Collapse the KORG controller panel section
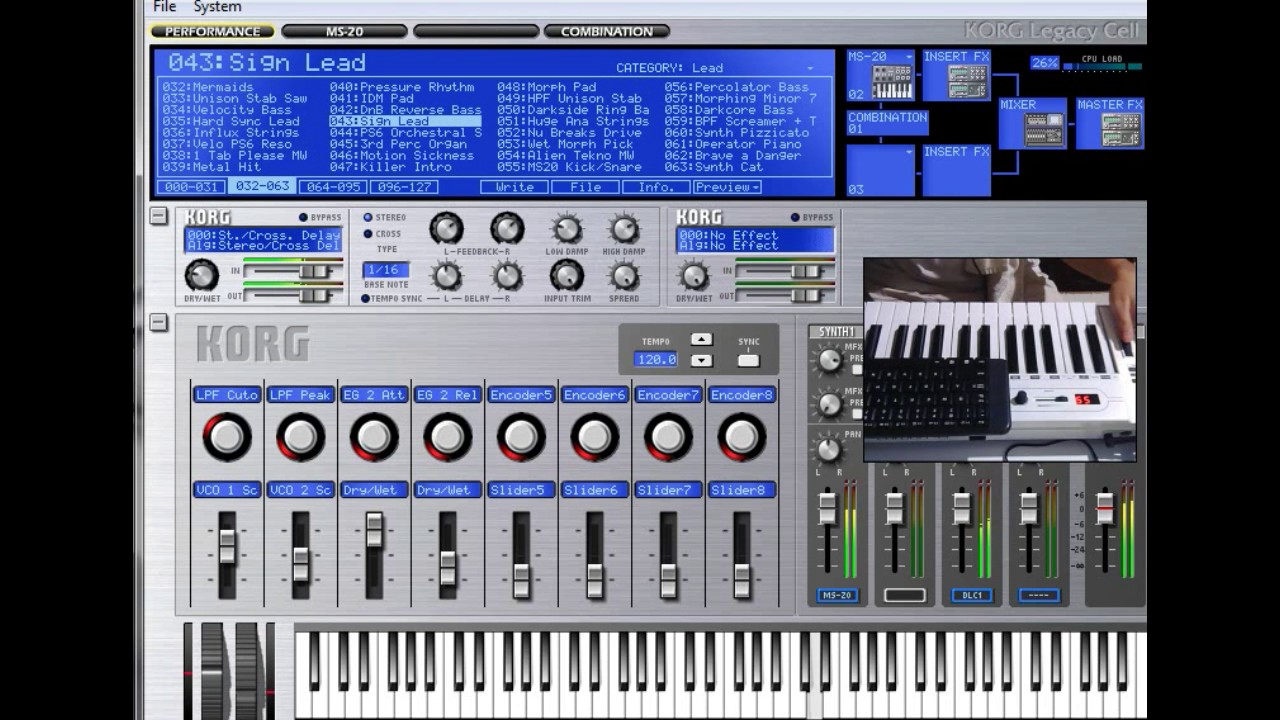Screen dimensions: 1280x720 point(158,322)
